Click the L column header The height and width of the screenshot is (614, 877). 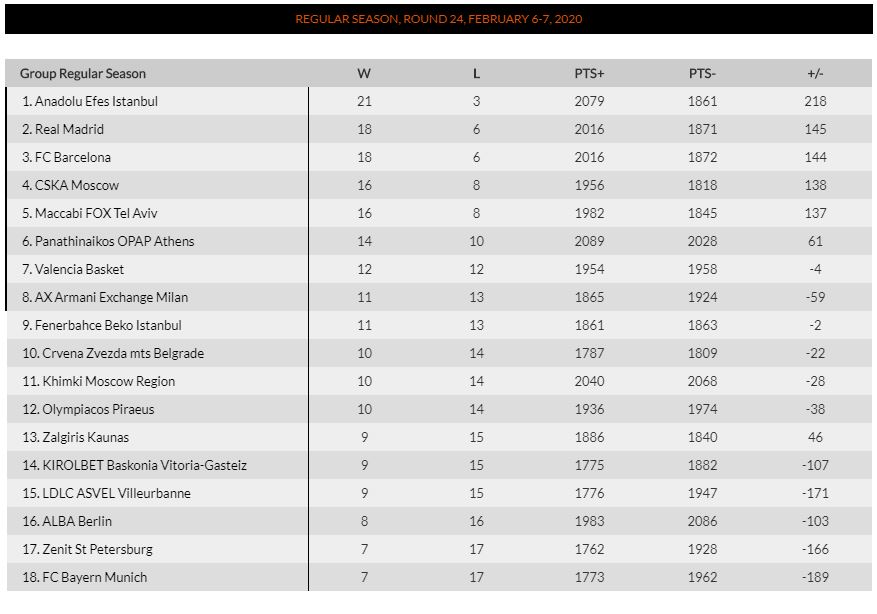[476, 73]
